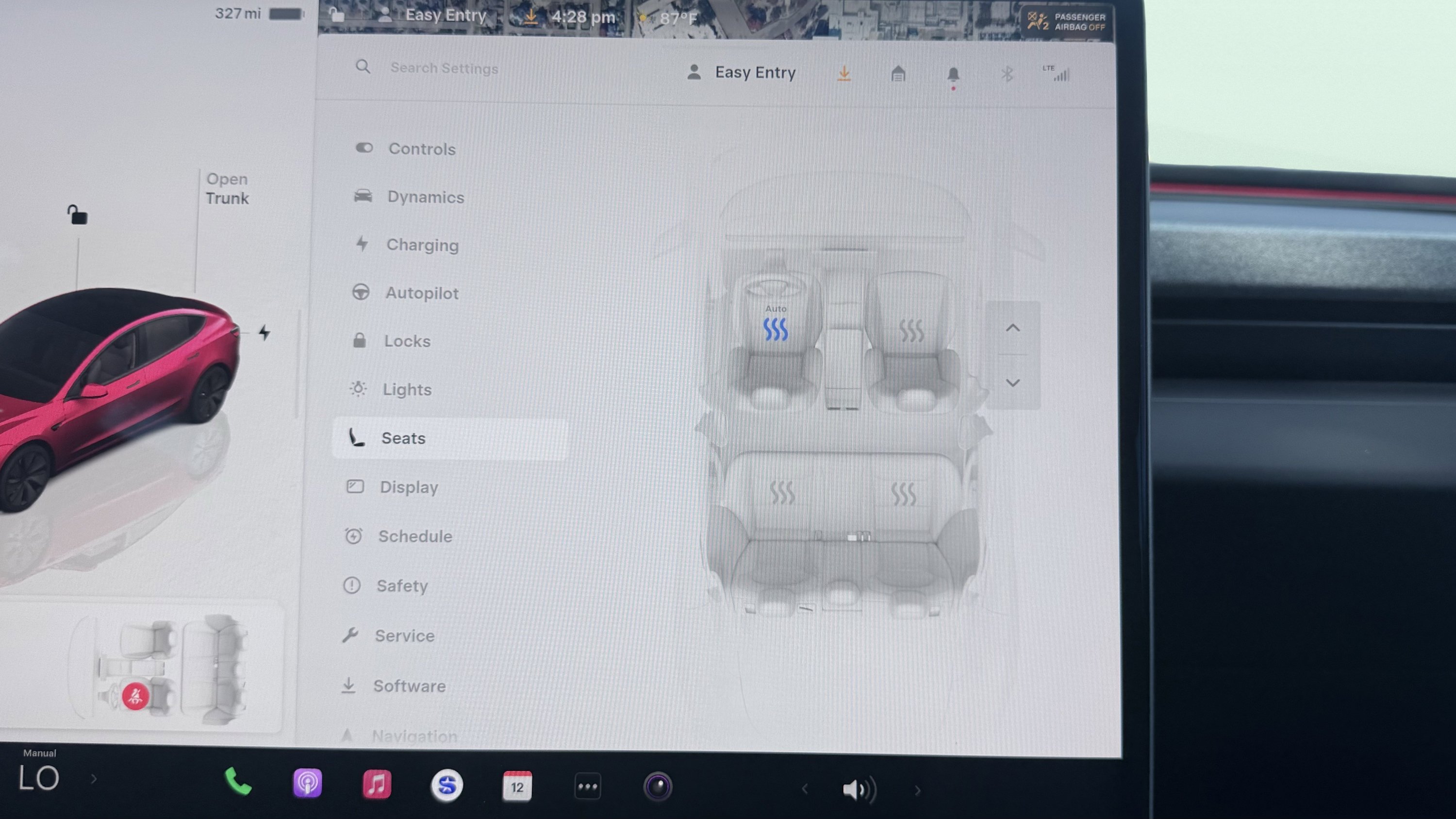
Task: Open the Locks settings menu
Action: coord(391,341)
